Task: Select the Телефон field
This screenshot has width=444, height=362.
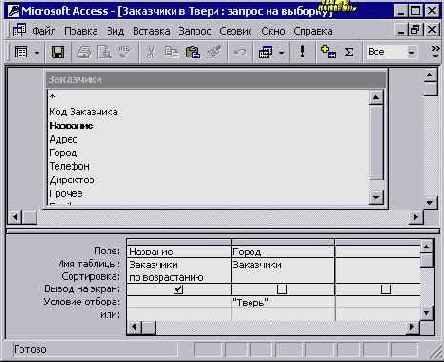Action: pyautogui.click(x=208, y=166)
